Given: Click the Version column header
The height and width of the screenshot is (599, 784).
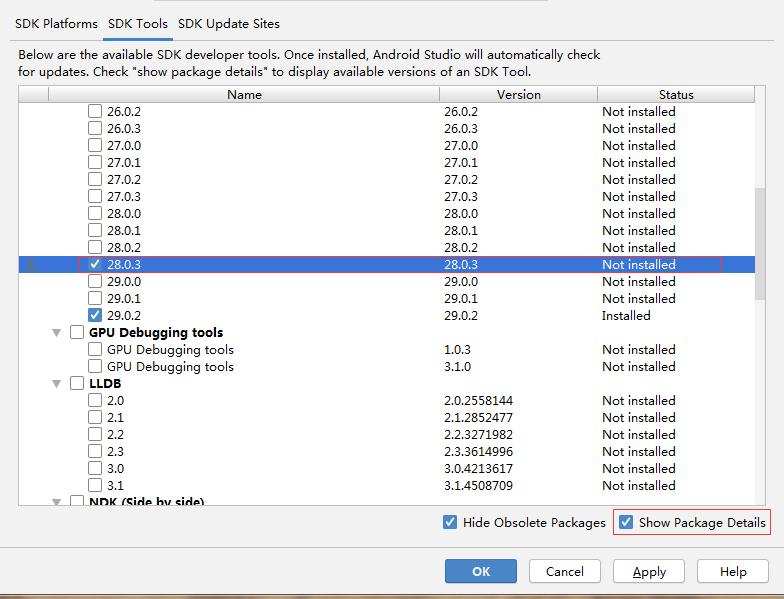Looking at the screenshot, I should tap(518, 95).
